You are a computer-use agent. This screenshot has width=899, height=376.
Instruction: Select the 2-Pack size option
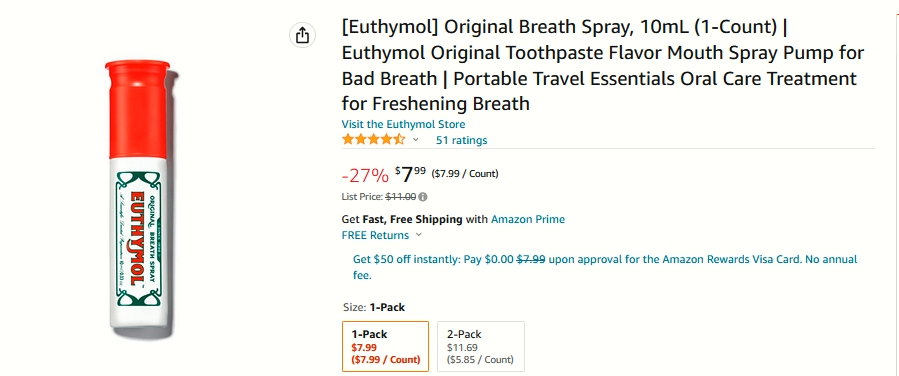tap(480, 346)
